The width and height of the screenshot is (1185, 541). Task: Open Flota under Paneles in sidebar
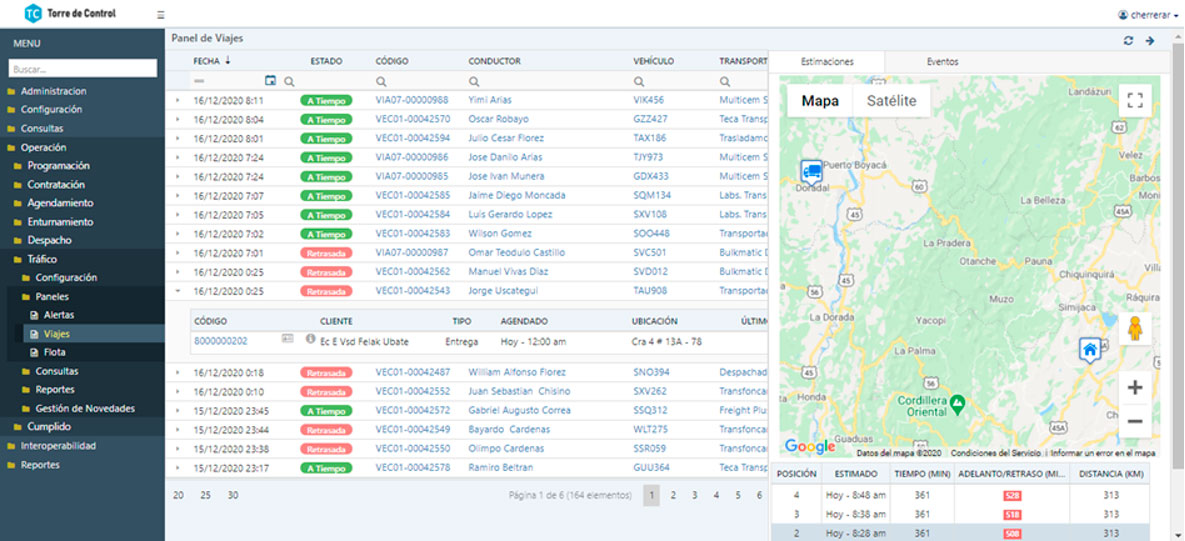click(x=55, y=353)
